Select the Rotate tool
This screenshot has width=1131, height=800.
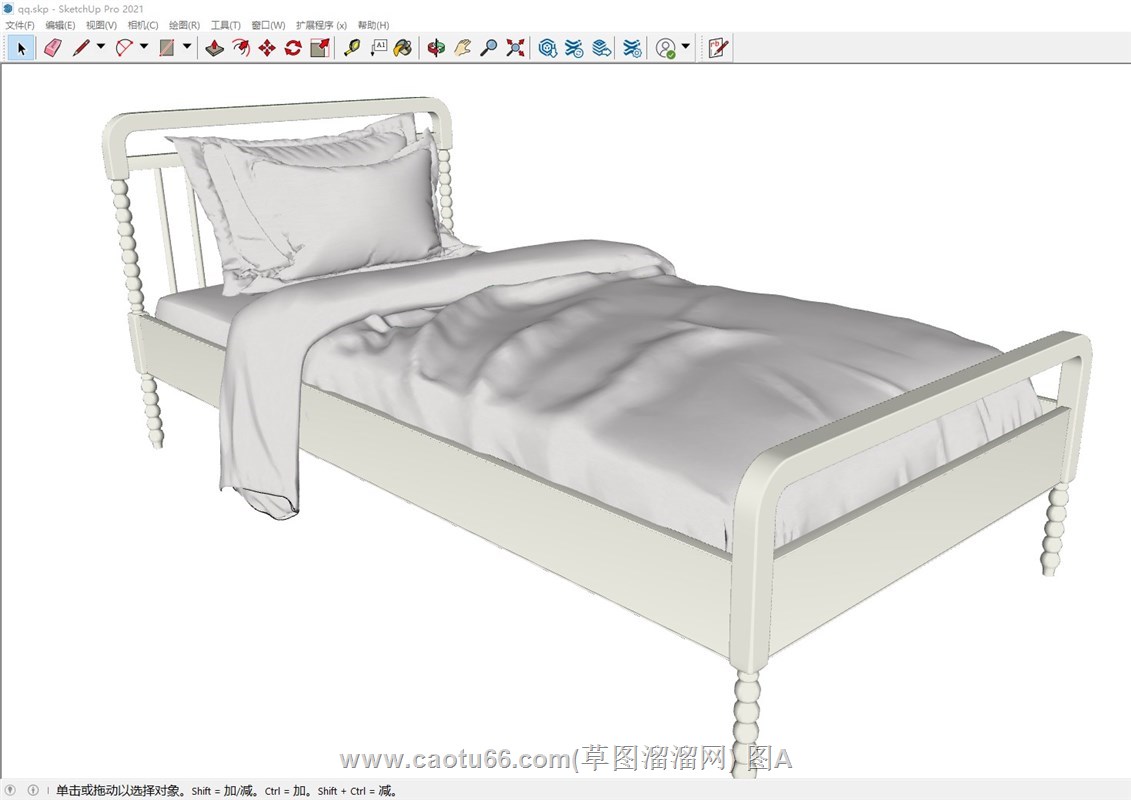pyautogui.click(x=293, y=47)
